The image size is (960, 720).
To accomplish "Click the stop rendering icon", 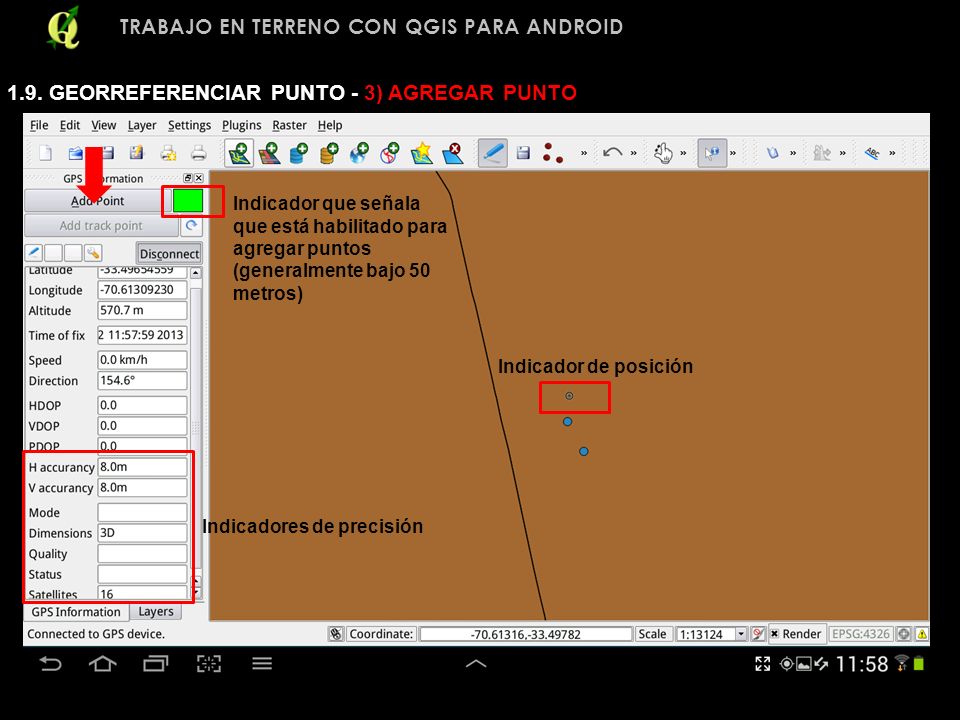I will tap(758, 634).
